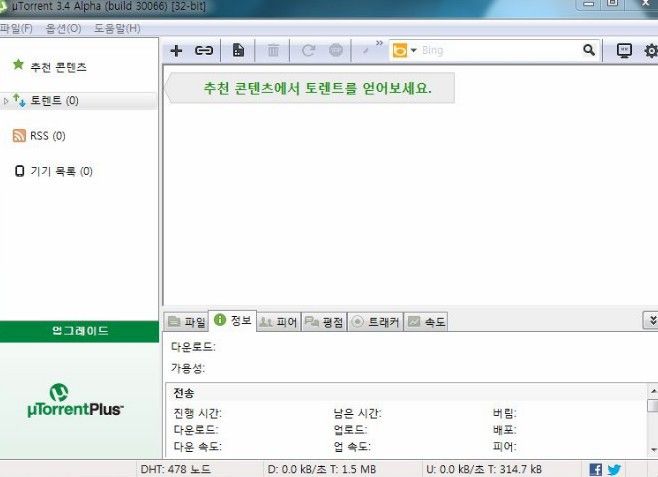Screen dimensions: 658x477
Task: Select 추천 콘텐츠 in sidebar
Action: (58, 67)
